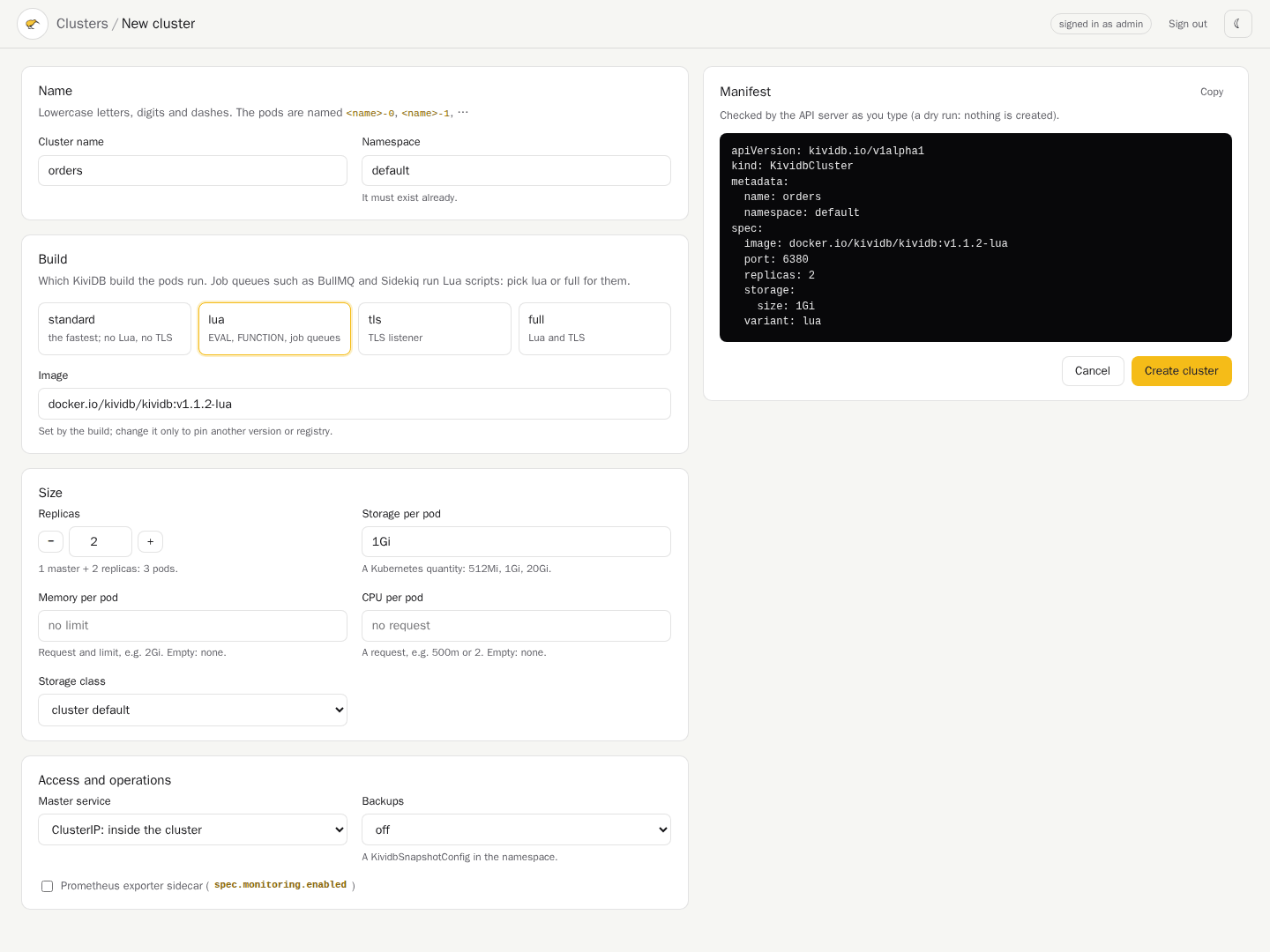
Task: Click the 'replicas: 2' manifest line
Action: (x=779, y=275)
